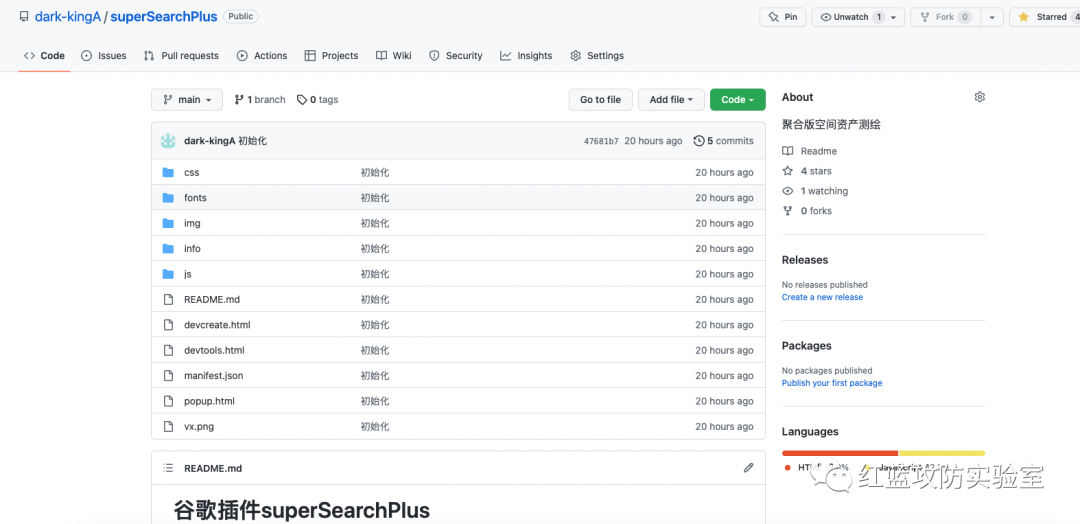This screenshot has height=524, width=1080.
Task: Open the img folder
Action: click(x=192, y=223)
